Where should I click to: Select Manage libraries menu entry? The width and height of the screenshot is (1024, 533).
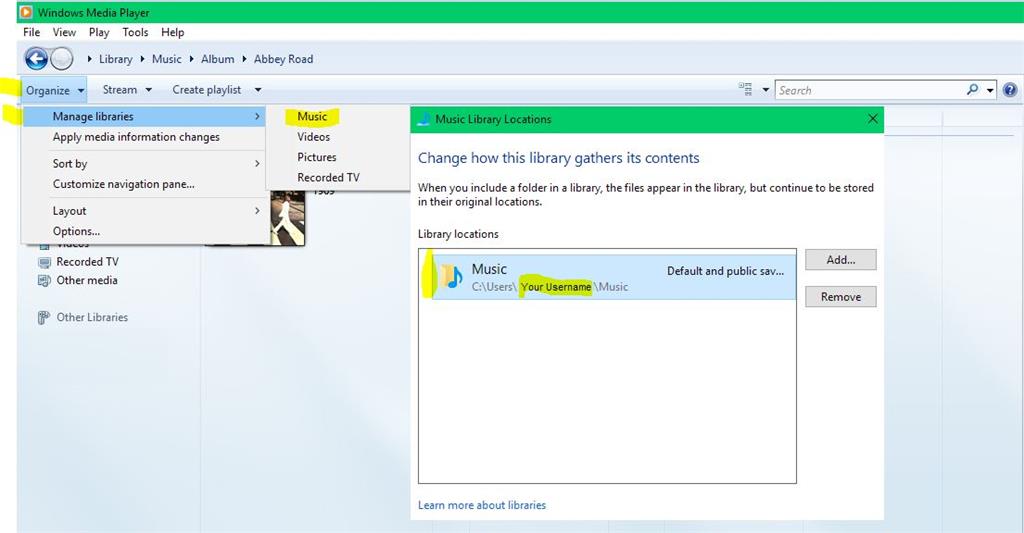click(144, 116)
